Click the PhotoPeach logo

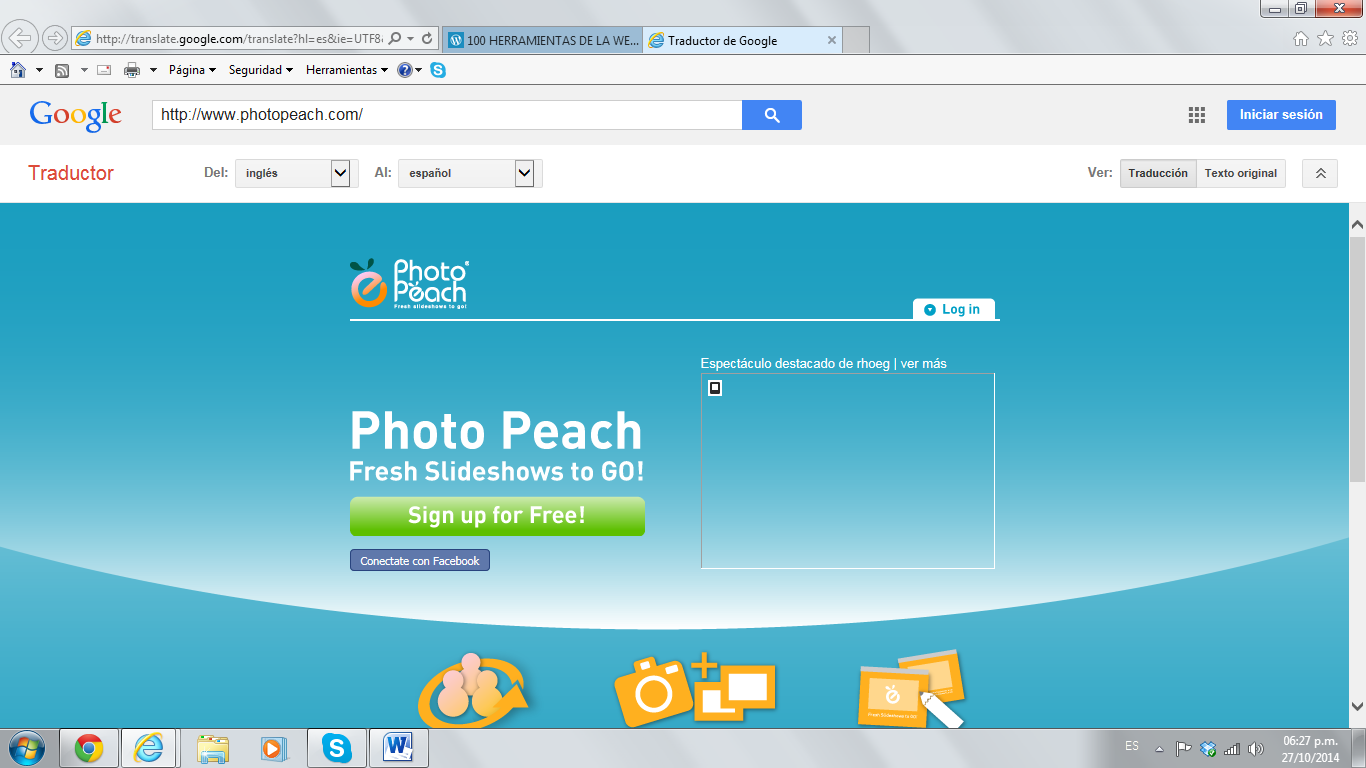coord(409,284)
